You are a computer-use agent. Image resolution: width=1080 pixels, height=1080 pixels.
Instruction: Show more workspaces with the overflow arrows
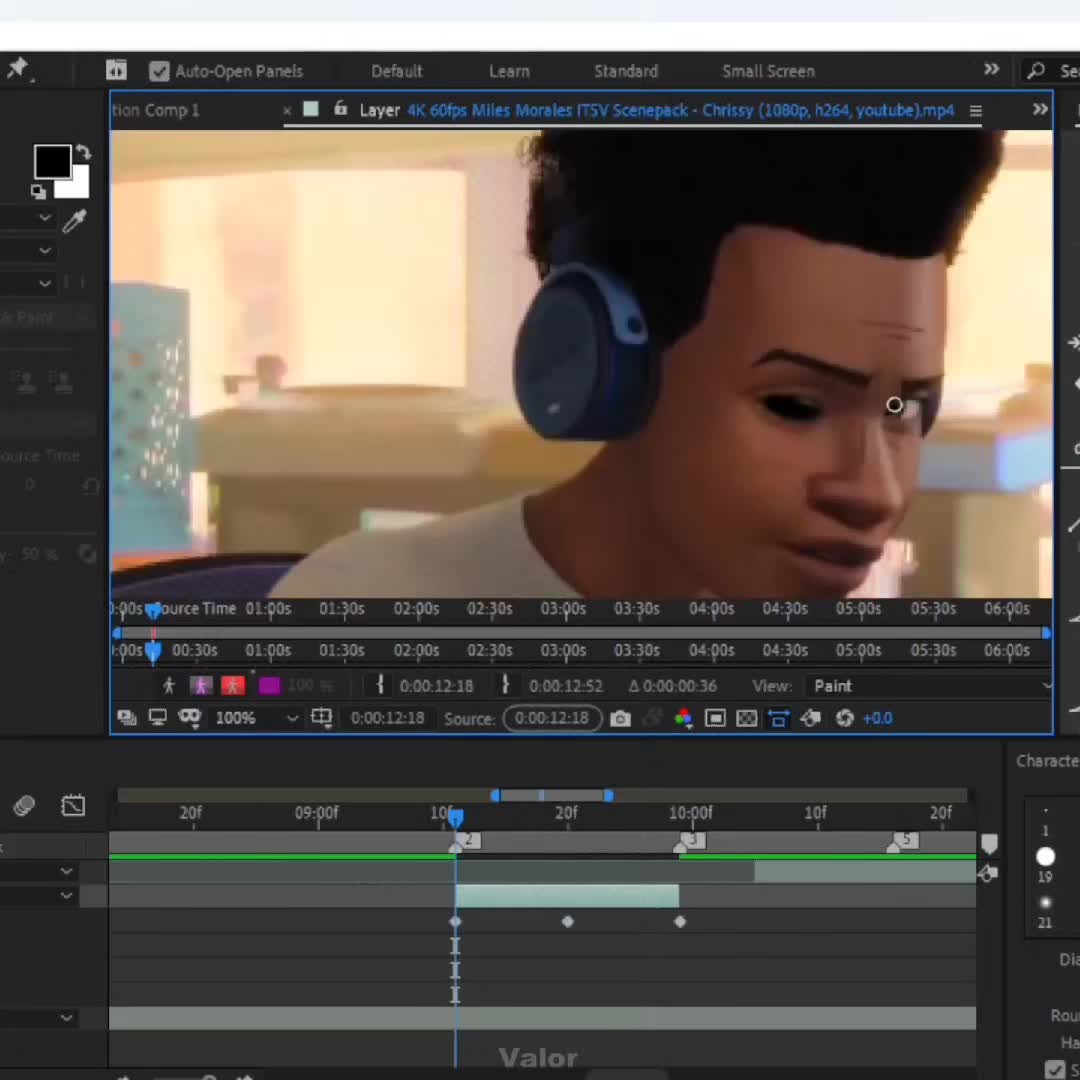pyautogui.click(x=991, y=69)
